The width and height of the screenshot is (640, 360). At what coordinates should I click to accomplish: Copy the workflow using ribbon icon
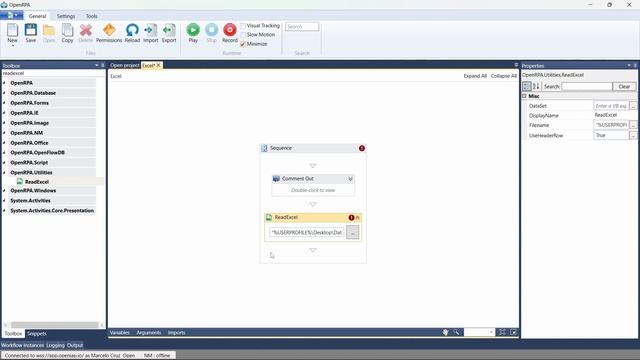tap(67, 33)
